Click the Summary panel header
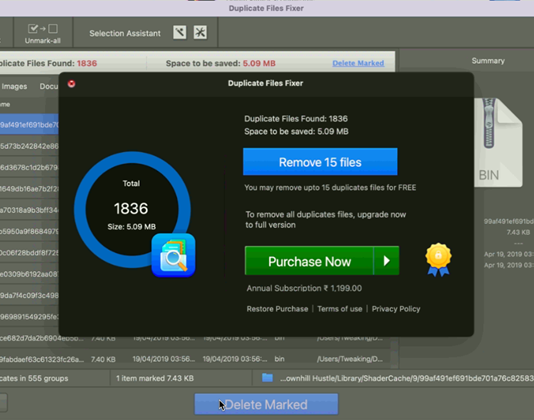 [x=488, y=61]
